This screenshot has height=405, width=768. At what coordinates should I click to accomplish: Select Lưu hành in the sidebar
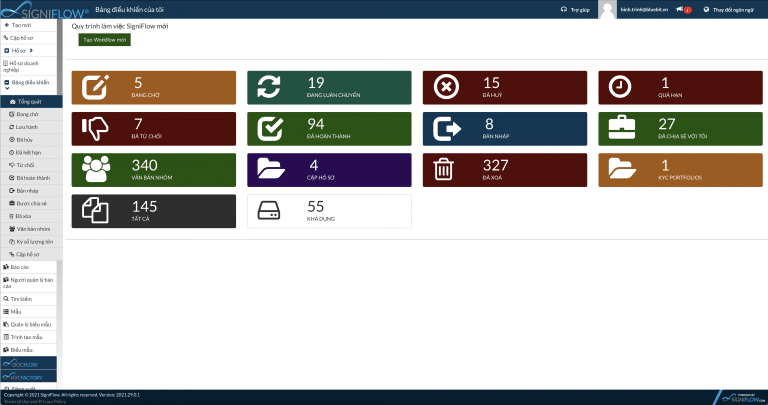tap(28, 127)
